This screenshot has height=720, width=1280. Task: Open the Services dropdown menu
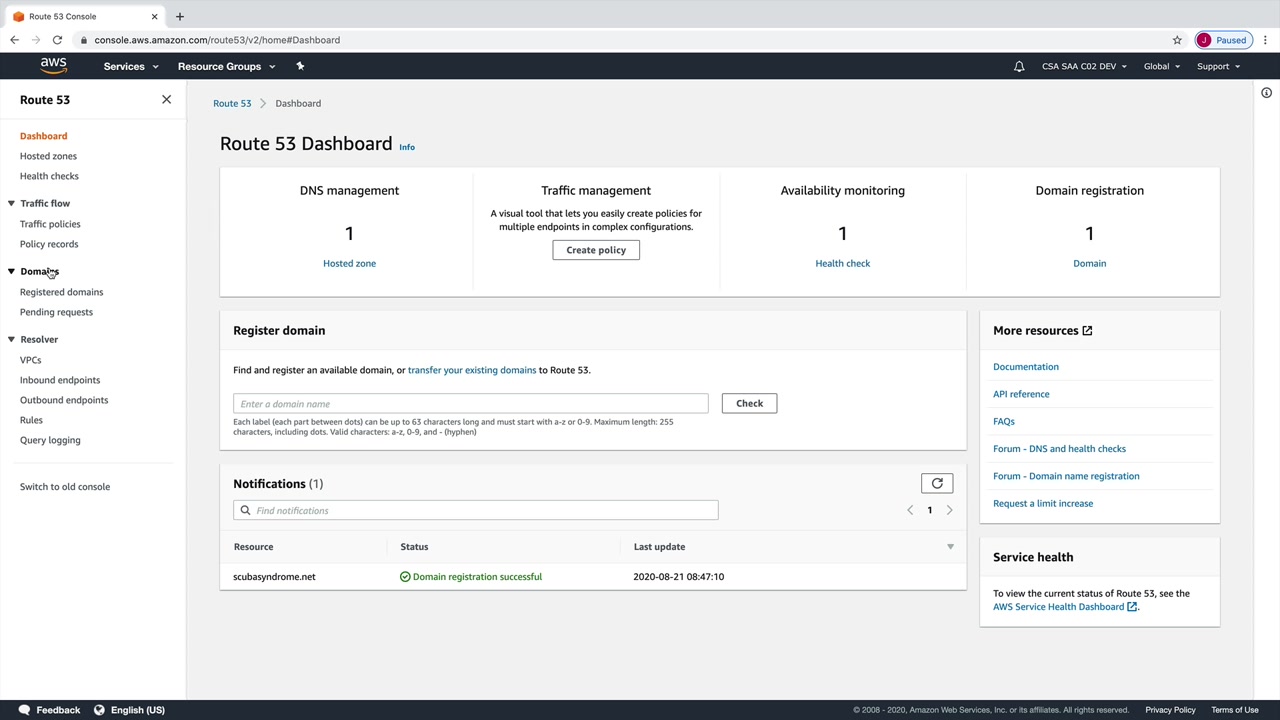(x=131, y=66)
